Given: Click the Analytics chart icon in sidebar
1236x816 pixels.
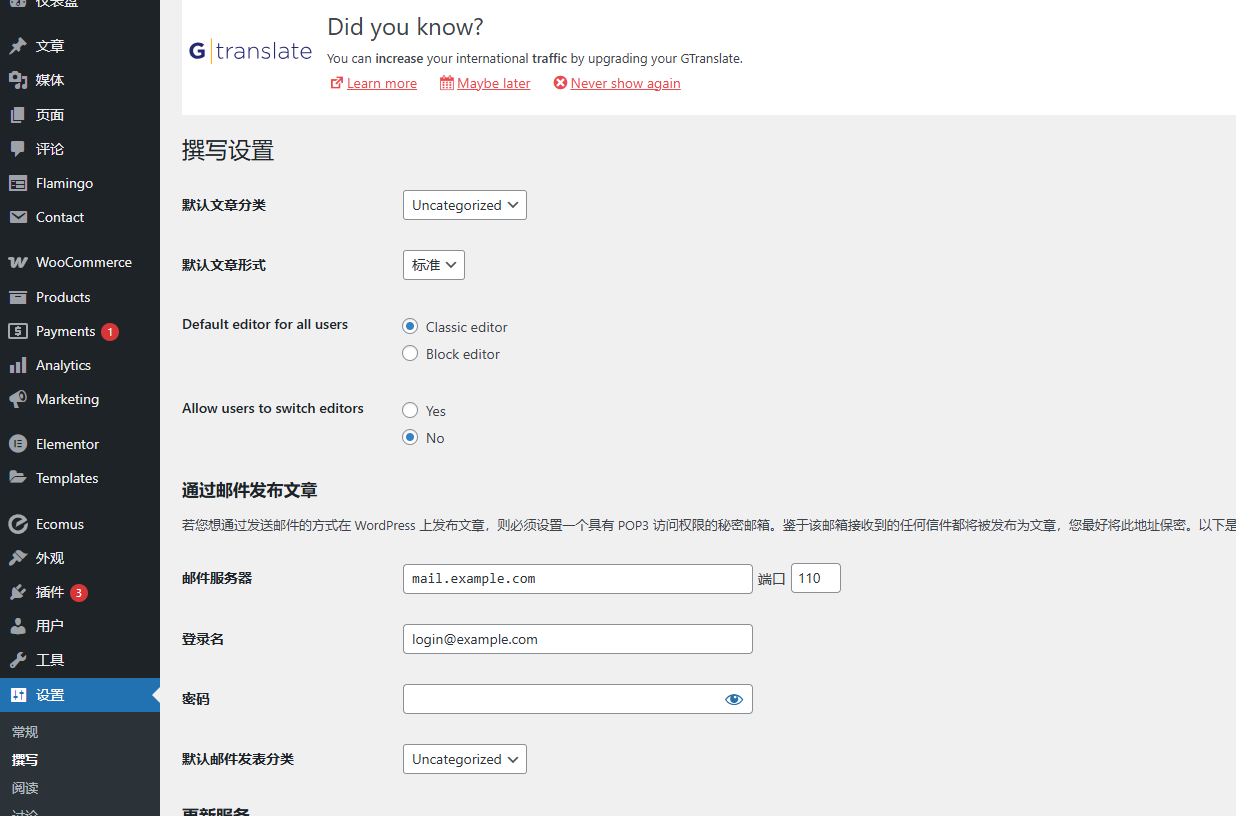Looking at the screenshot, I should click(x=20, y=365).
